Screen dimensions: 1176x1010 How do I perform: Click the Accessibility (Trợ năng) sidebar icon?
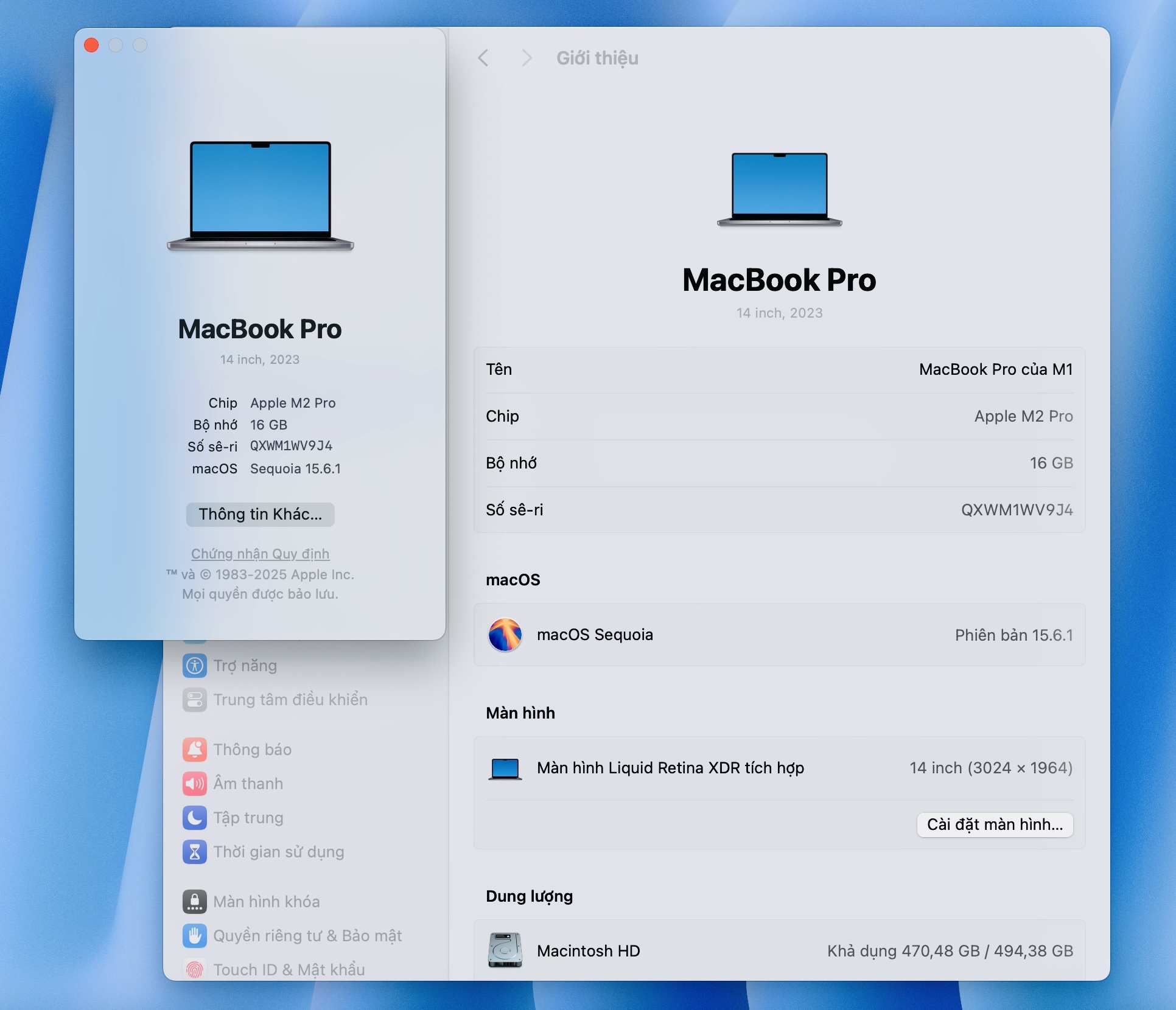[x=194, y=666]
